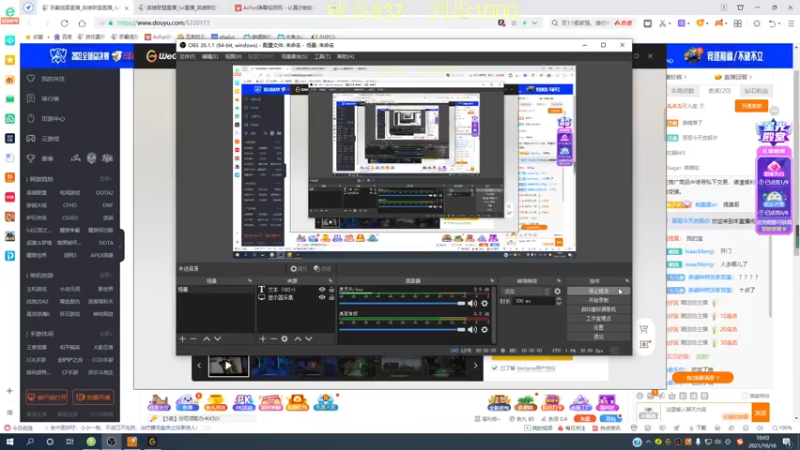The image size is (800, 450).
Task: Open File menu in OBS
Action: pos(187,57)
